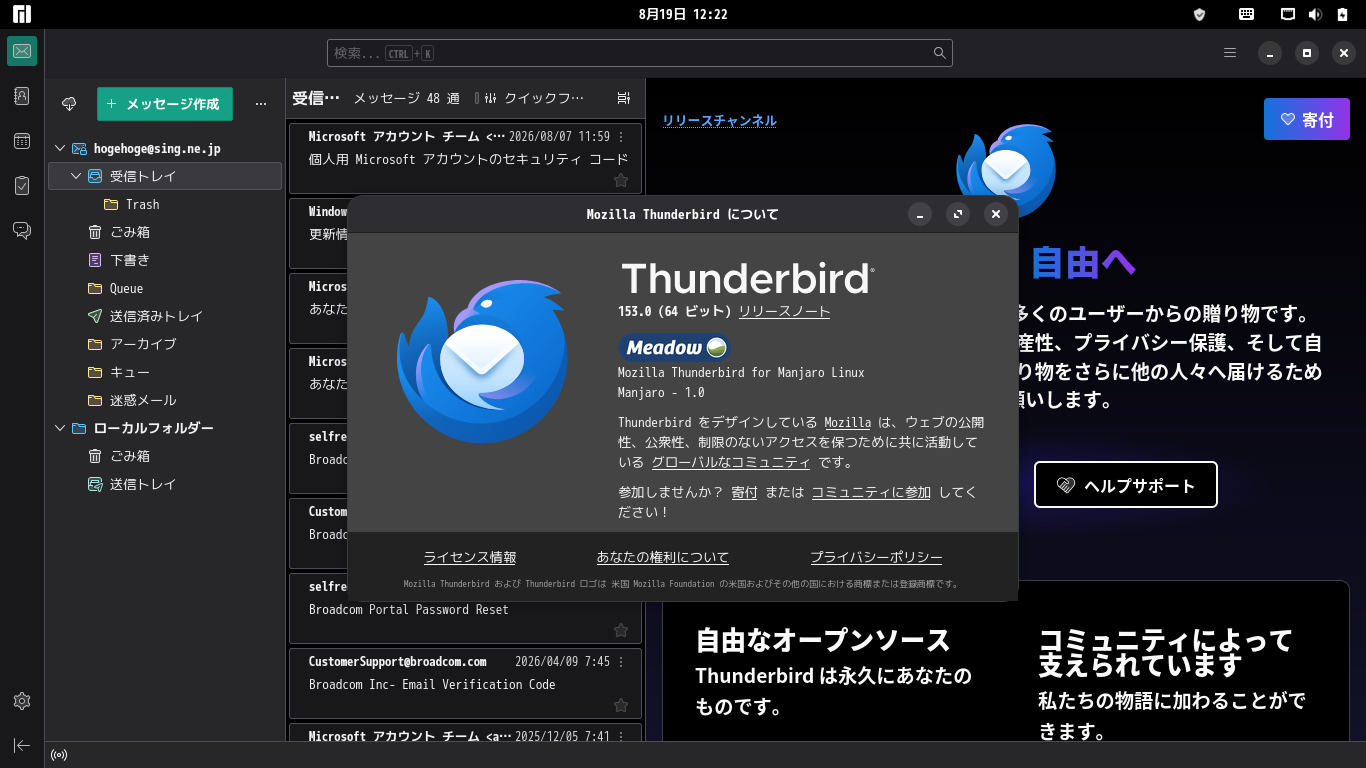The width and height of the screenshot is (1366, 768).
Task: Click message list display options icon
Action: coord(624,98)
